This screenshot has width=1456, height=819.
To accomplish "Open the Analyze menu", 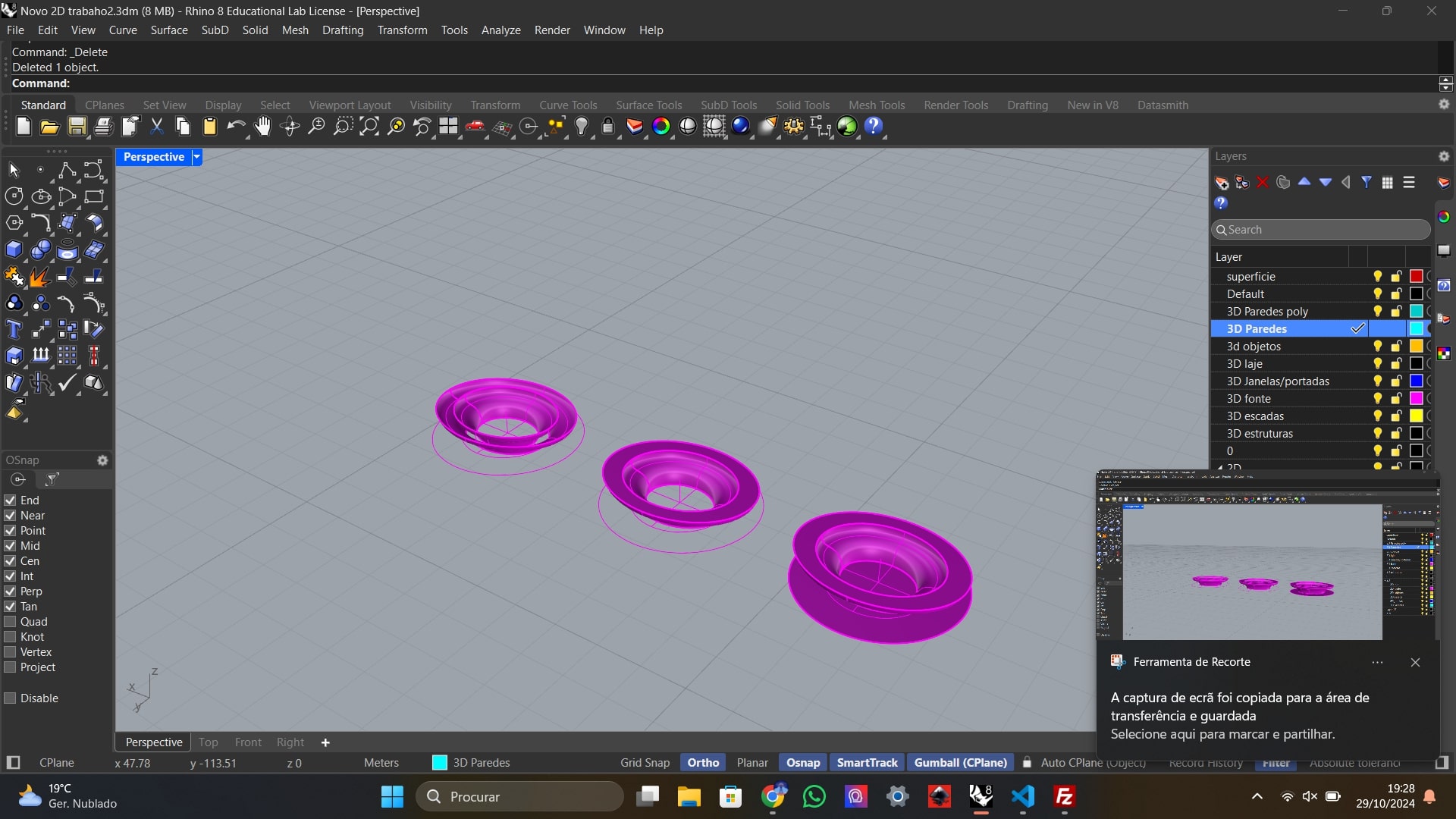I will [x=500, y=30].
